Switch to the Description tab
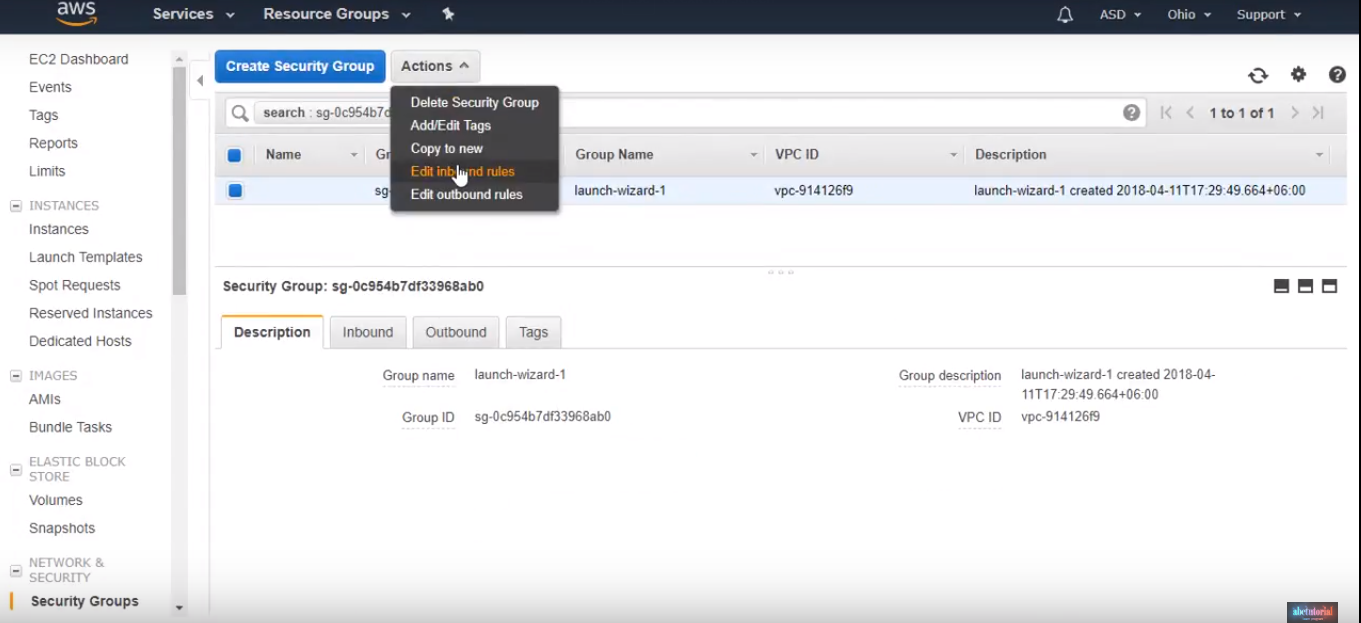1361x623 pixels. [272, 332]
